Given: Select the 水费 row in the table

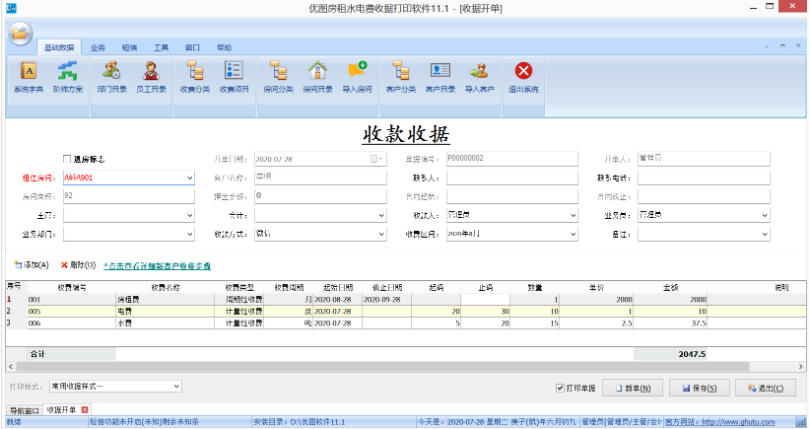Looking at the screenshot, I should [x=406, y=323].
